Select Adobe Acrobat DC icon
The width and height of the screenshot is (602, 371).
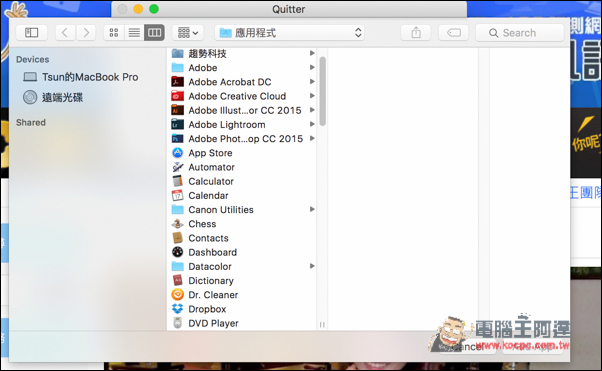[177, 82]
